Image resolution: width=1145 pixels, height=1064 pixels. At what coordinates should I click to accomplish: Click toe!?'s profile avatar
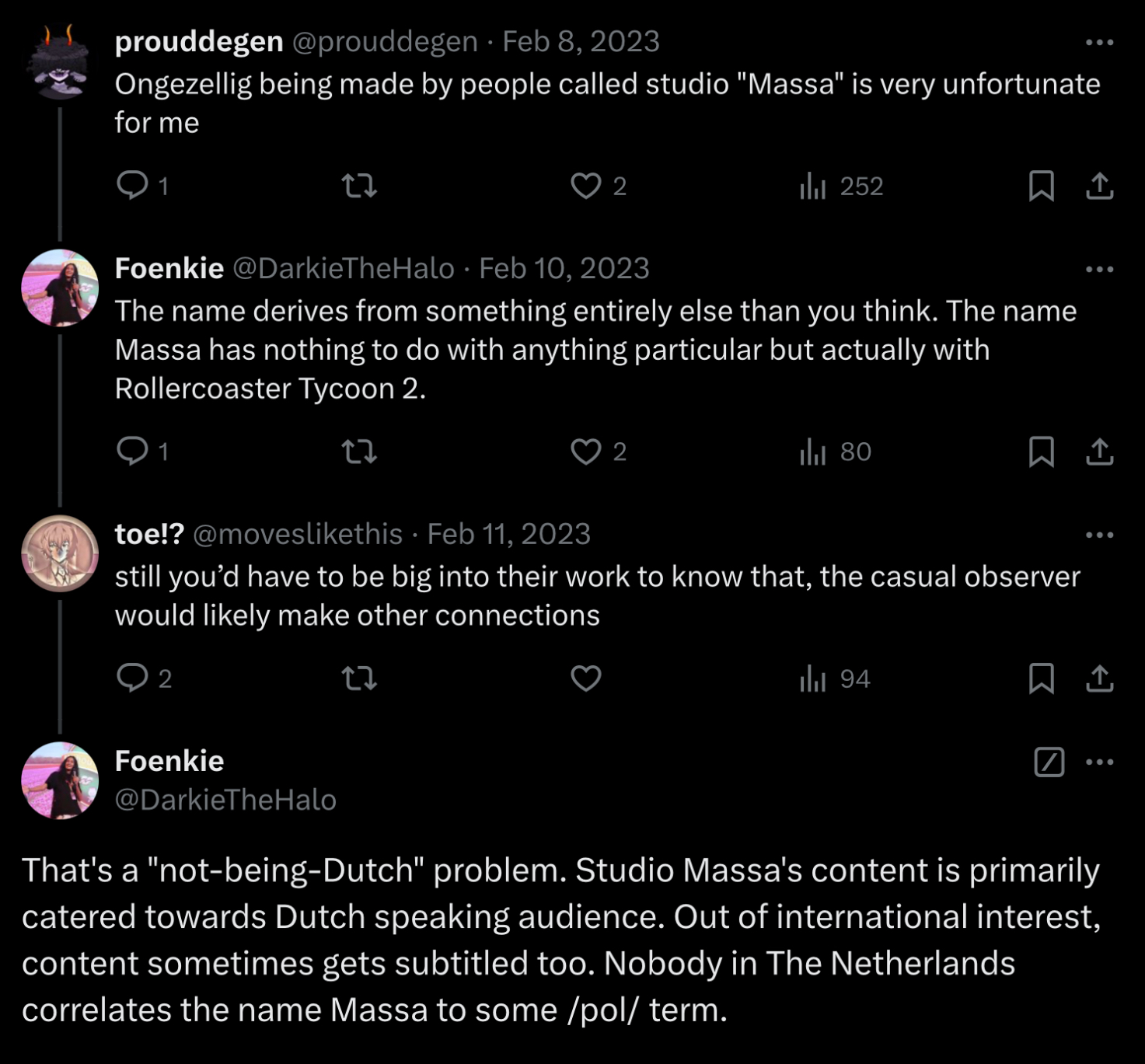(60, 553)
